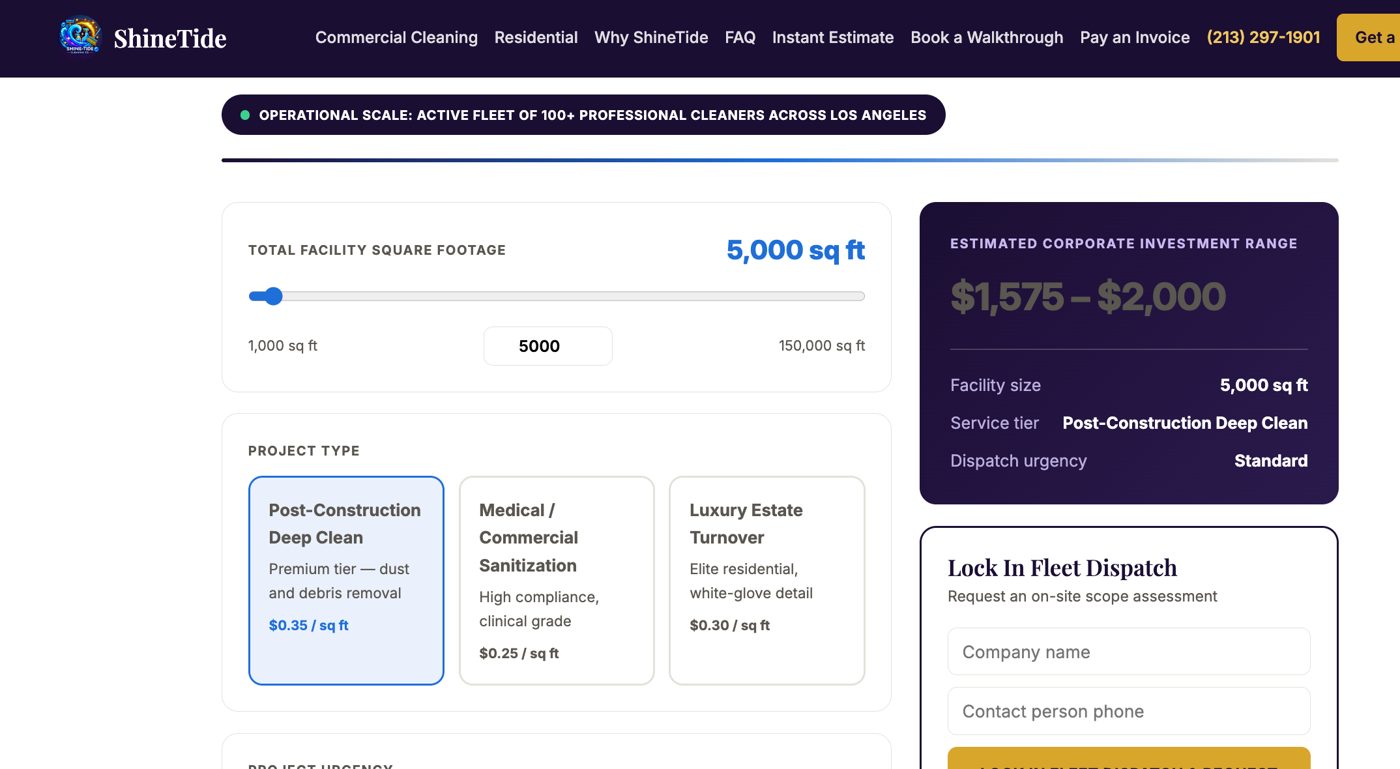This screenshot has height=769, width=1400.
Task: Click the 1,000 sq ft minimum label
Action: click(283, 346)
